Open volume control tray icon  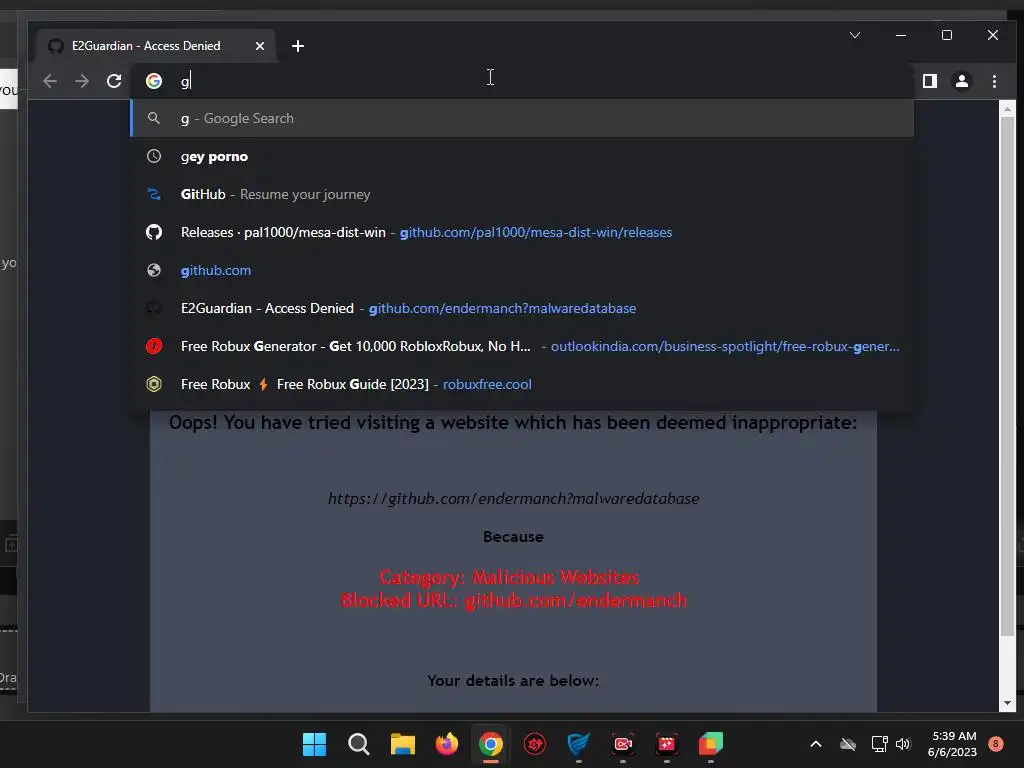pos(903,744)
